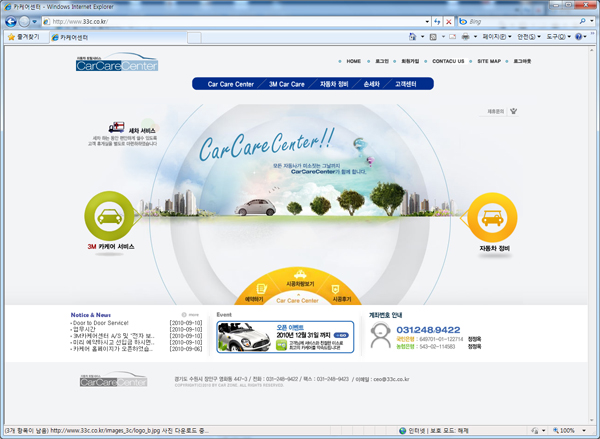This screenshot has width=600, height=439.
Task: Go back with the browser Back arrow
Action: pyautogui.click(x=10, y=21)
